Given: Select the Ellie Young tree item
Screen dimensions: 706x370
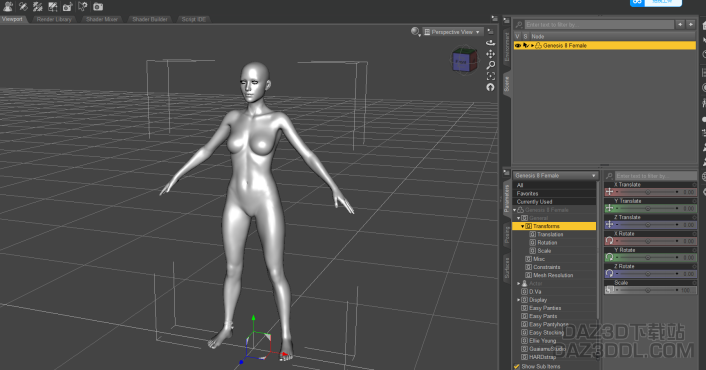Looking at the screenshot, I should (x=543, y=341).
